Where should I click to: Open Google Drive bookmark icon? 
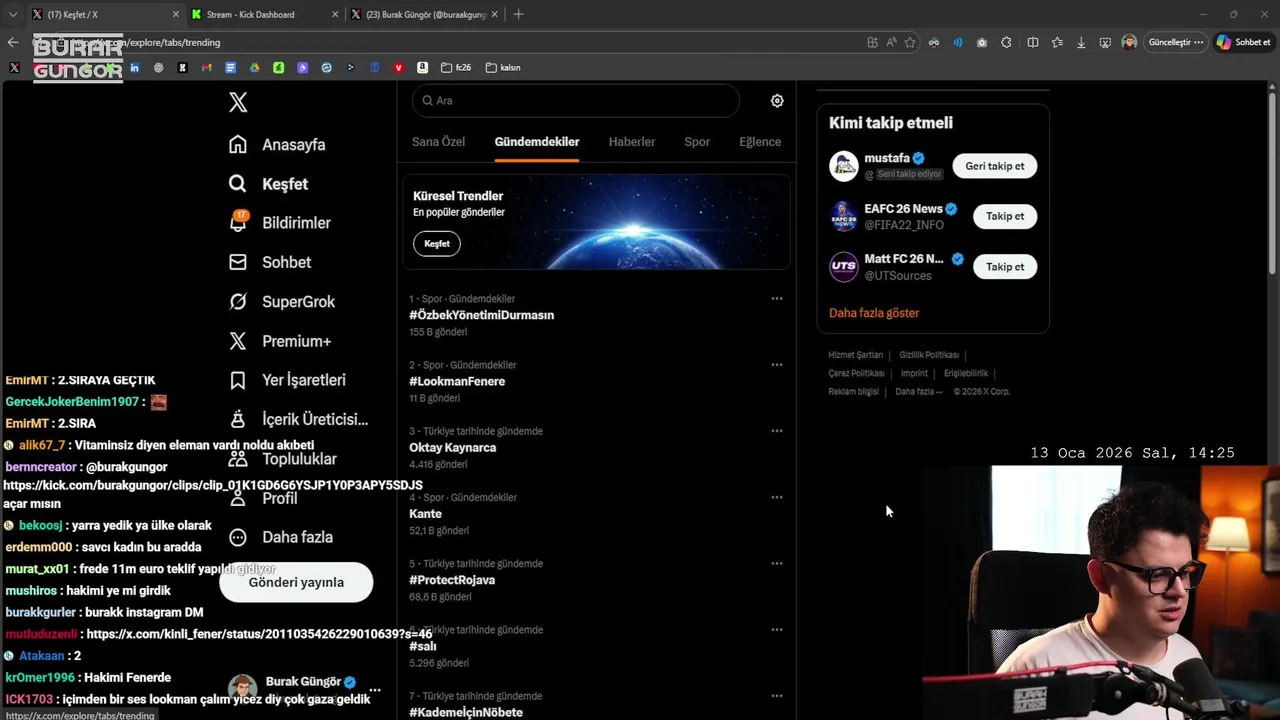[x=254, y=68]
